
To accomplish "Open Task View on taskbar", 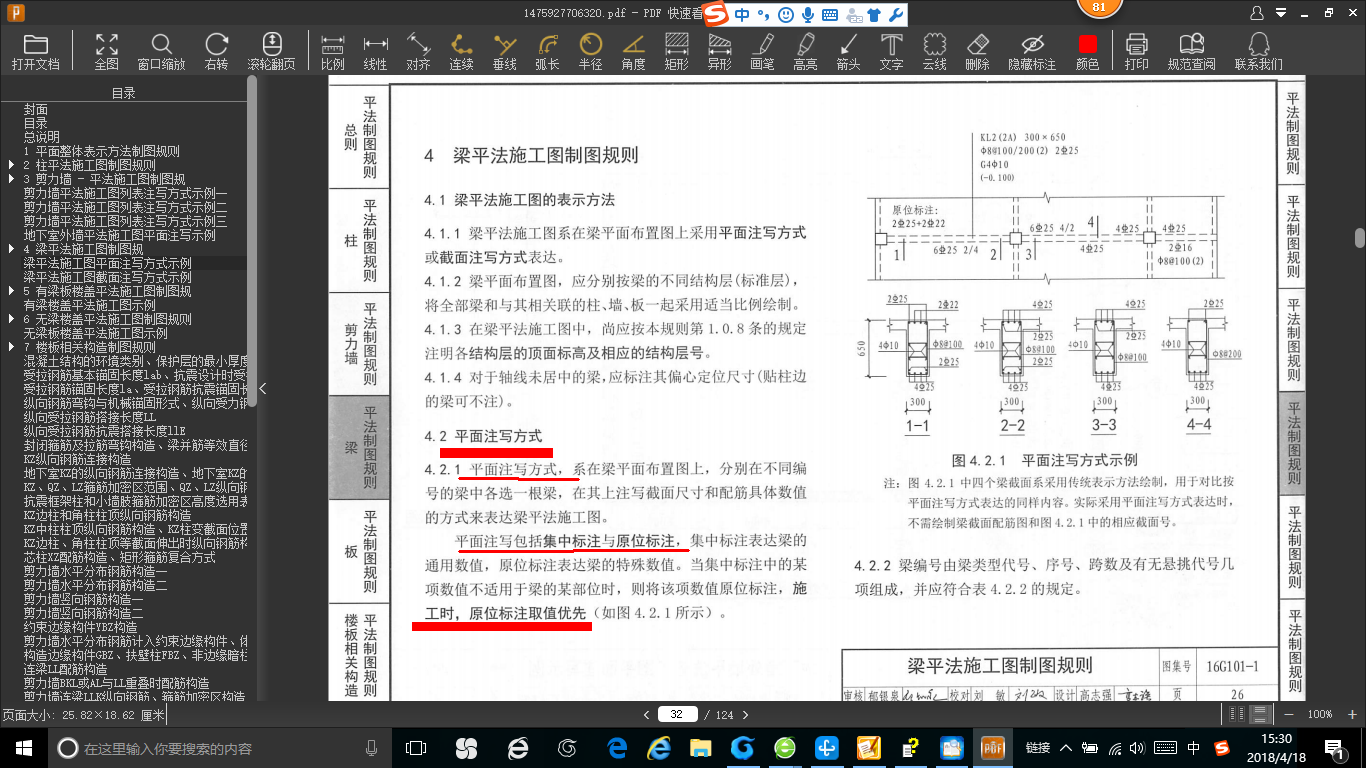I will (415, 748).
